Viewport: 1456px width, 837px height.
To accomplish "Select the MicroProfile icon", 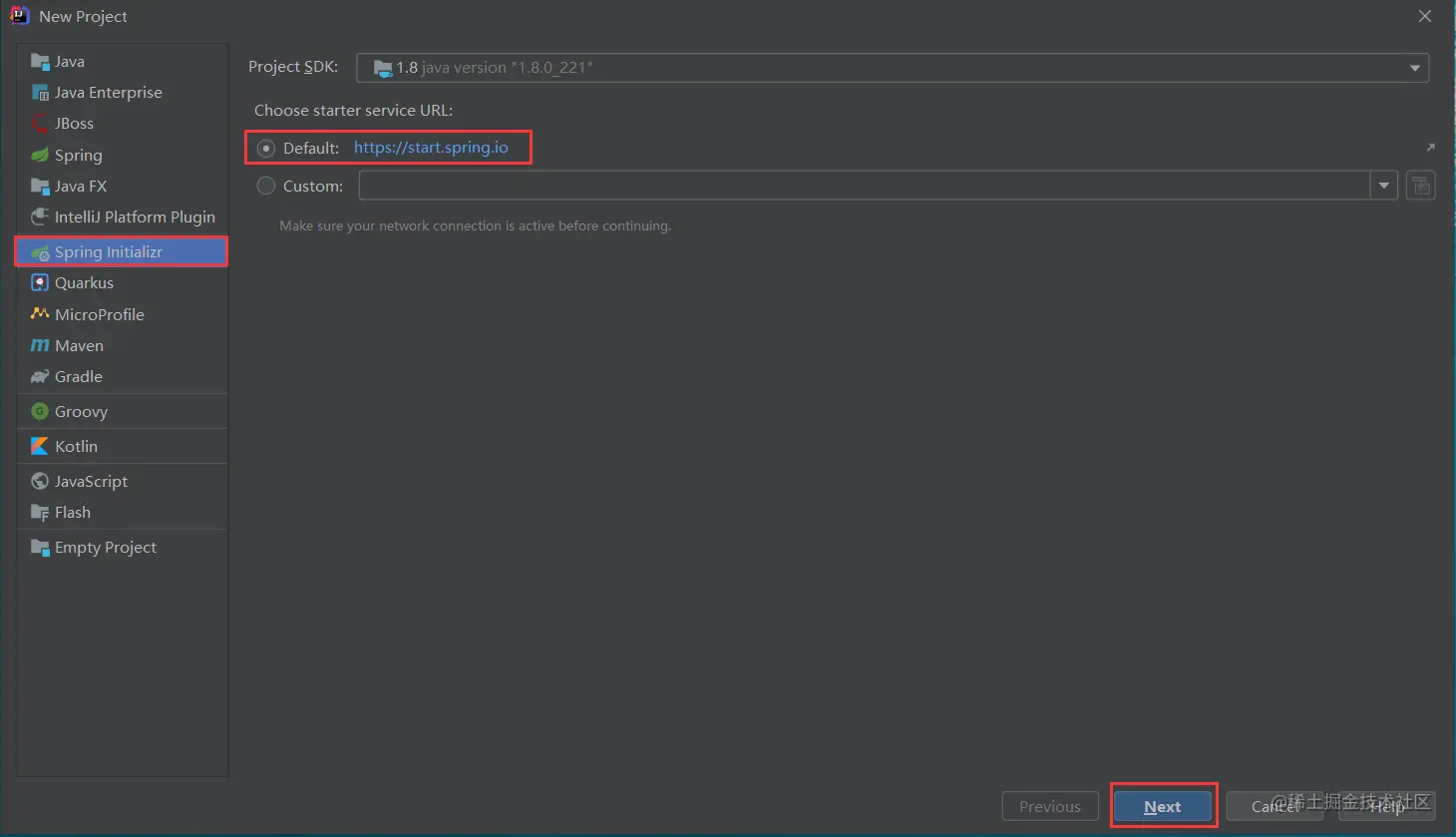I will click(40, 314).
